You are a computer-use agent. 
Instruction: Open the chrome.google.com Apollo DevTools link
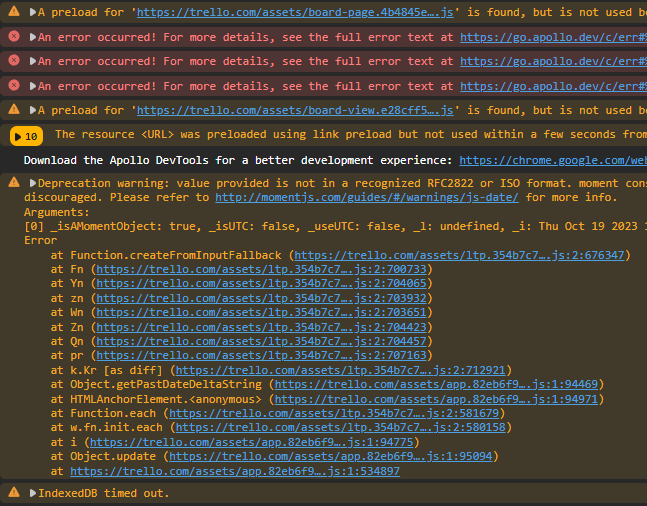(553, 160)
